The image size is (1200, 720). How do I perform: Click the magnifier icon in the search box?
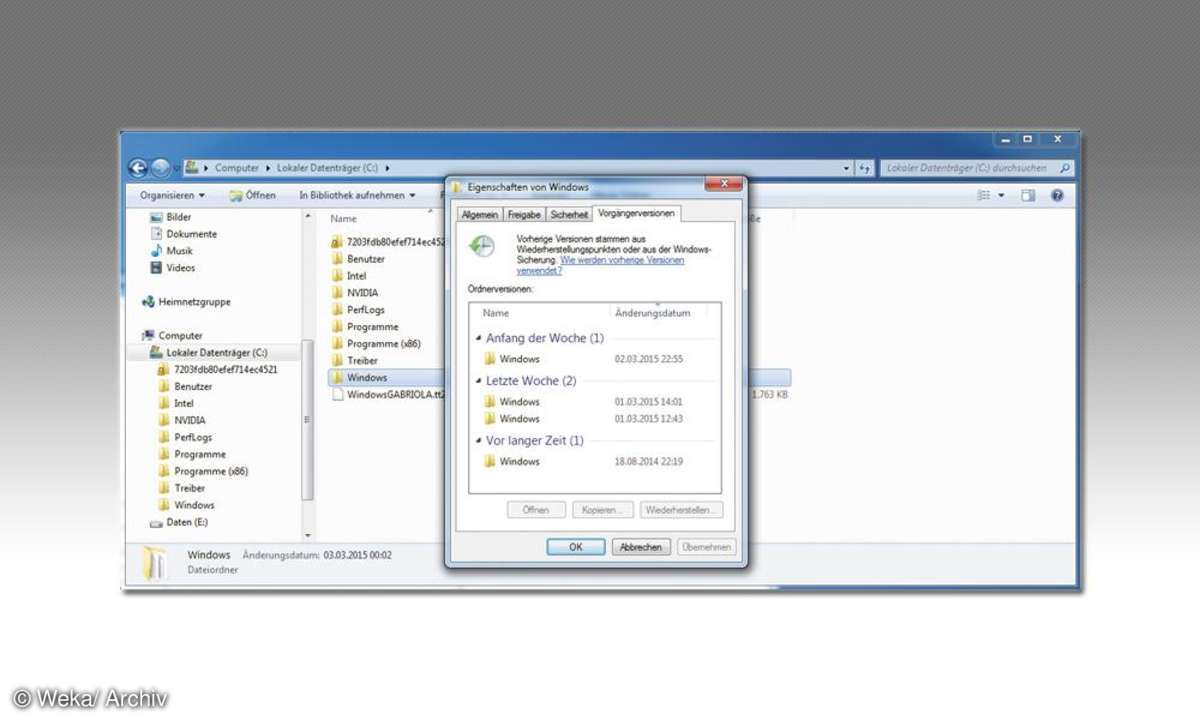(1065, 168)
